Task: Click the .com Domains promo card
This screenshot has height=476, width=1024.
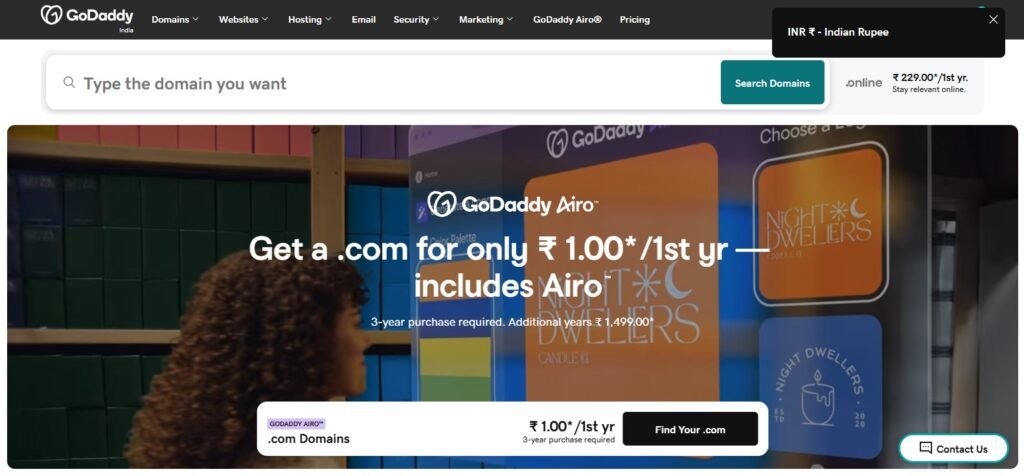Action: [x=513, y=429]
